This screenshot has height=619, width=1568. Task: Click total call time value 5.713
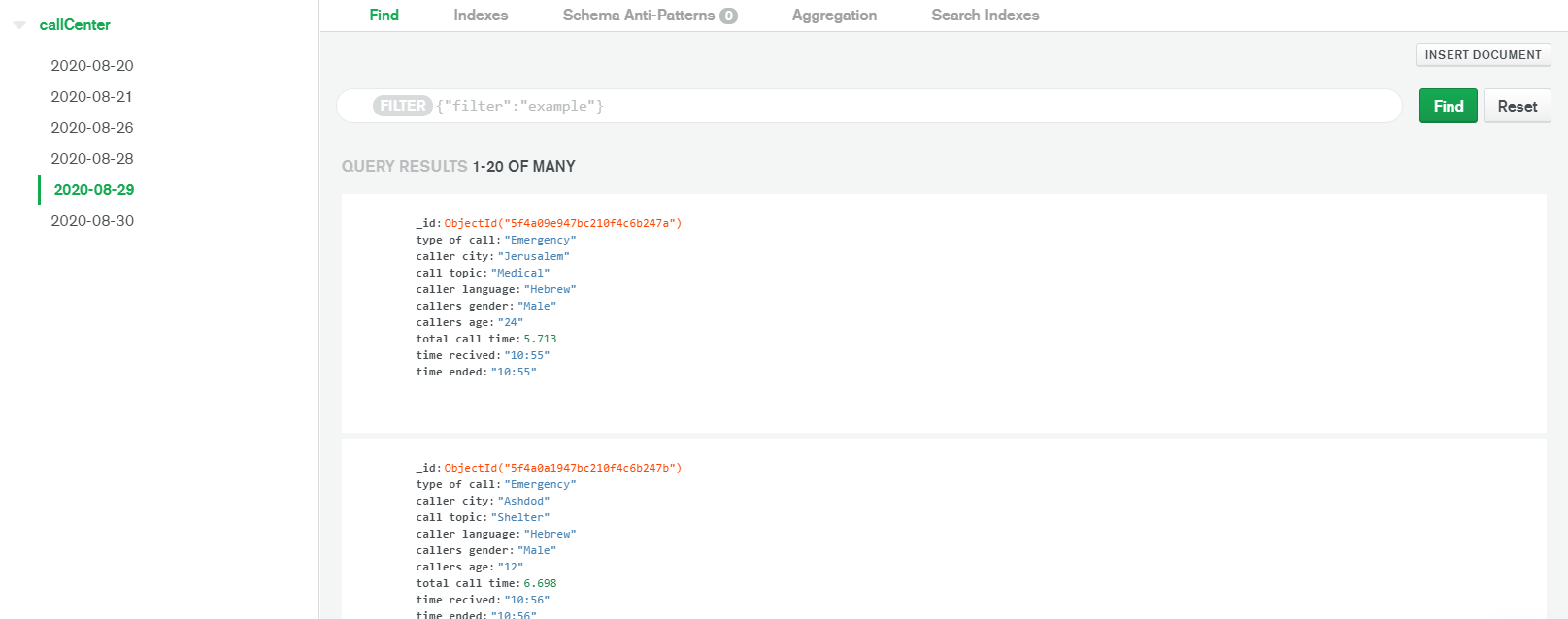point(540,339)
